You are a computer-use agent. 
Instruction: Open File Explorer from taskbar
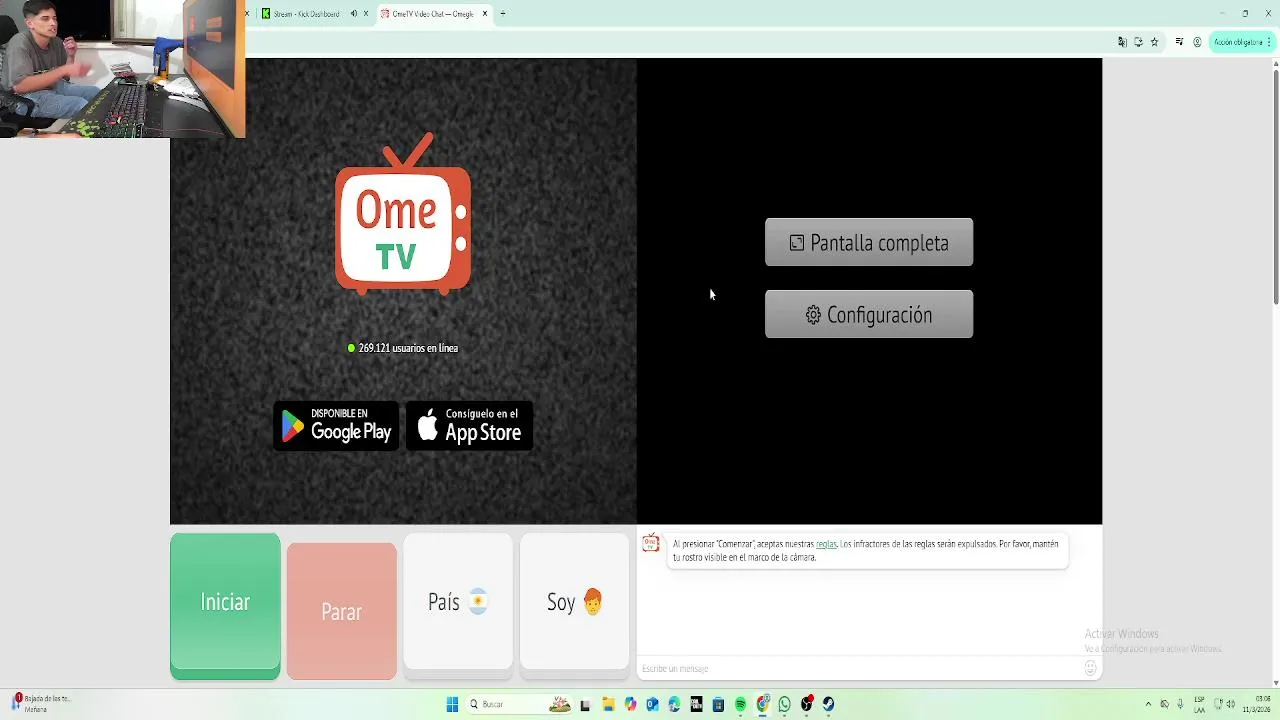click(609, 704)
